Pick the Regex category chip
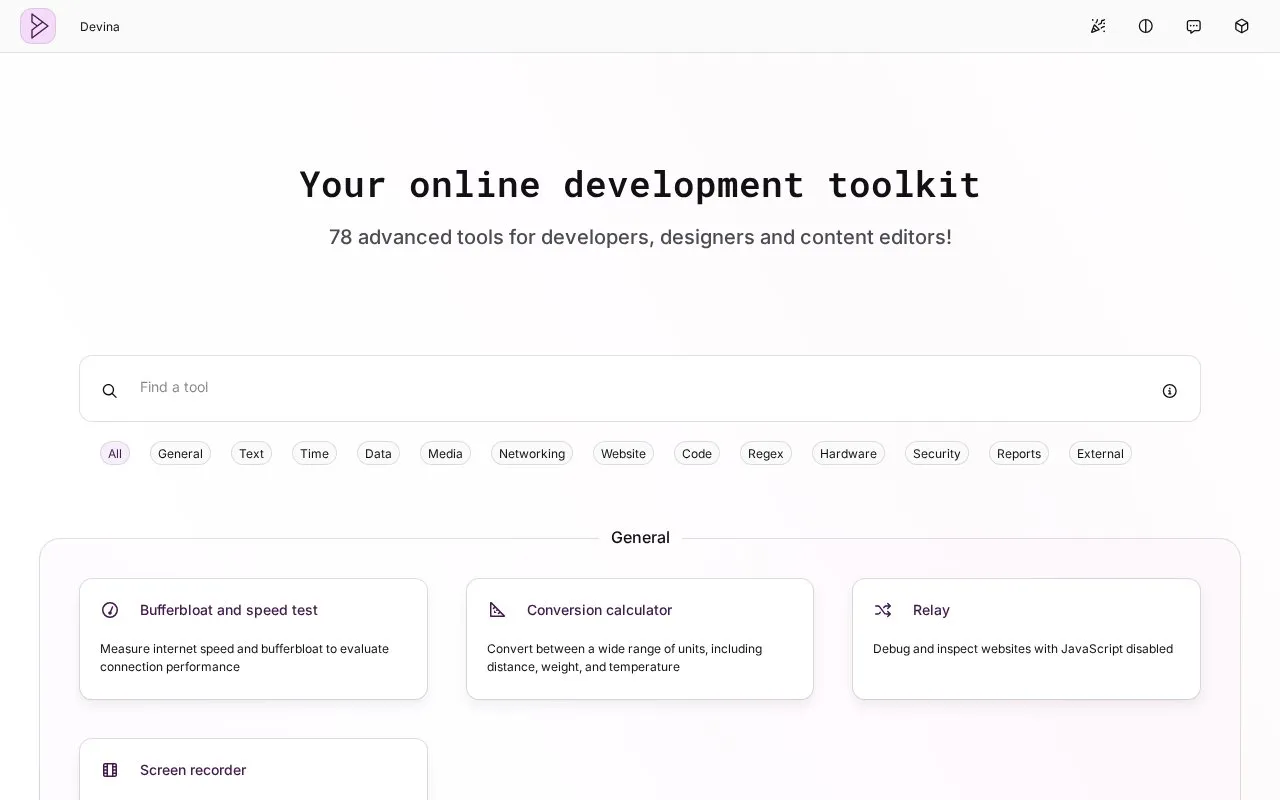This screenshot has width=1280, height=800. pyautogui.click(x=766, y=454)
